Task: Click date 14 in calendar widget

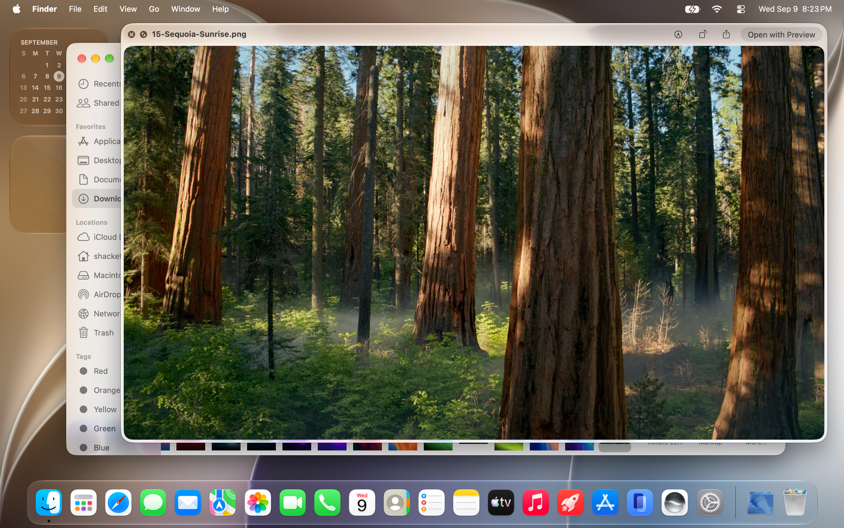Action: tap(35, 88)
